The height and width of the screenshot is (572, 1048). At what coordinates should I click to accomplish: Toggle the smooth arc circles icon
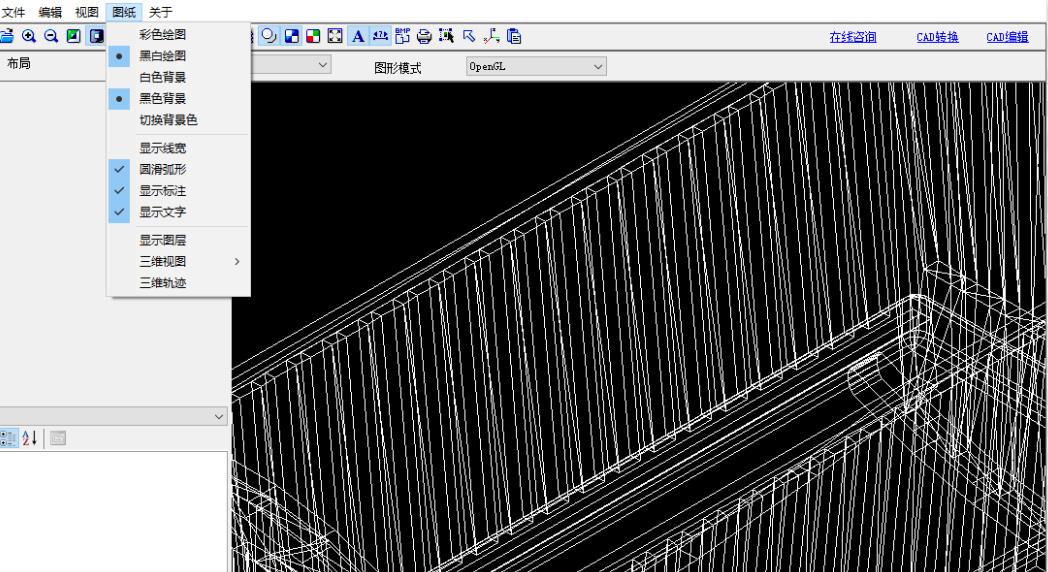(x=269, y=36)
